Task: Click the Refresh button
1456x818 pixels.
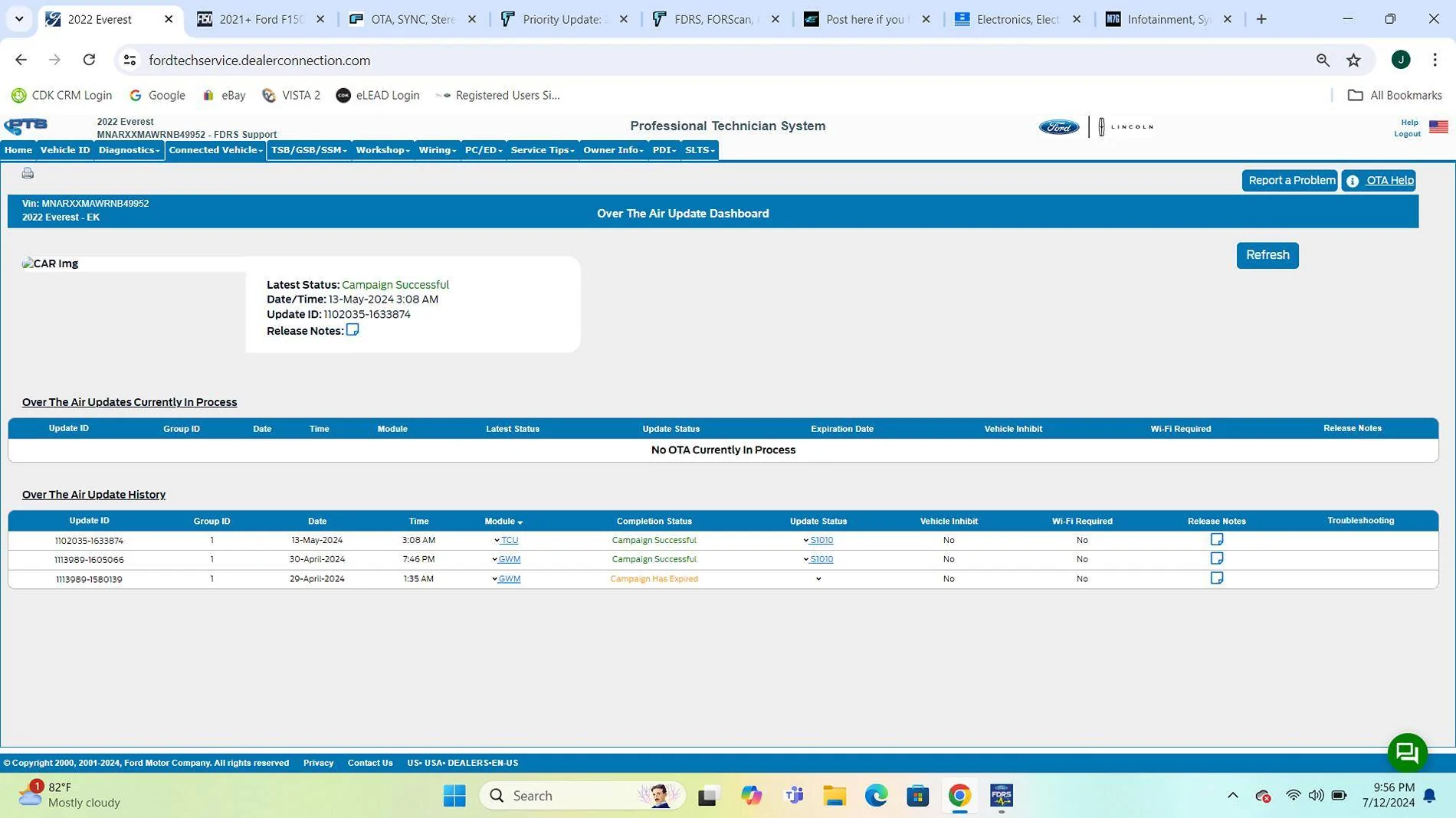Action: click(1267, 255)
